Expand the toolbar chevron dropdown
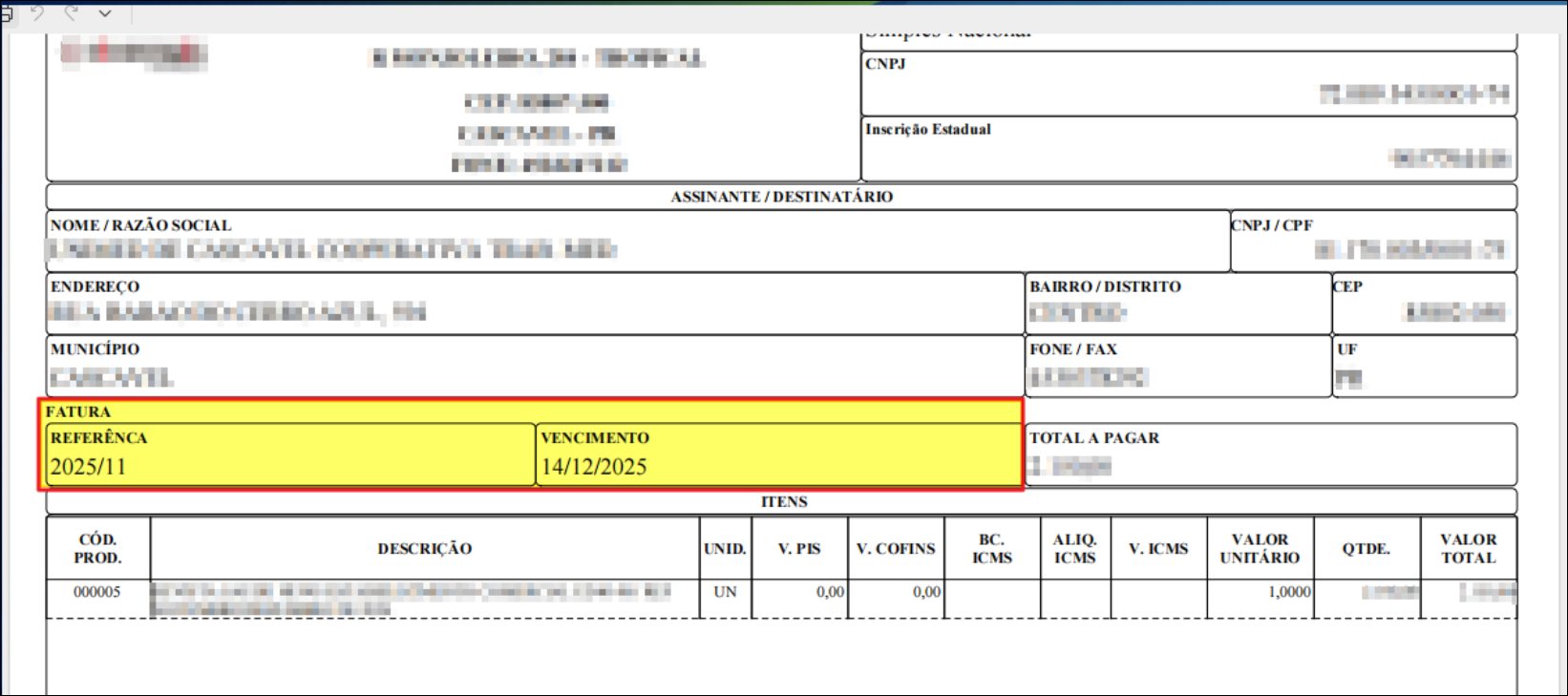Screen dimensions: 1568x696 point(105,13)
